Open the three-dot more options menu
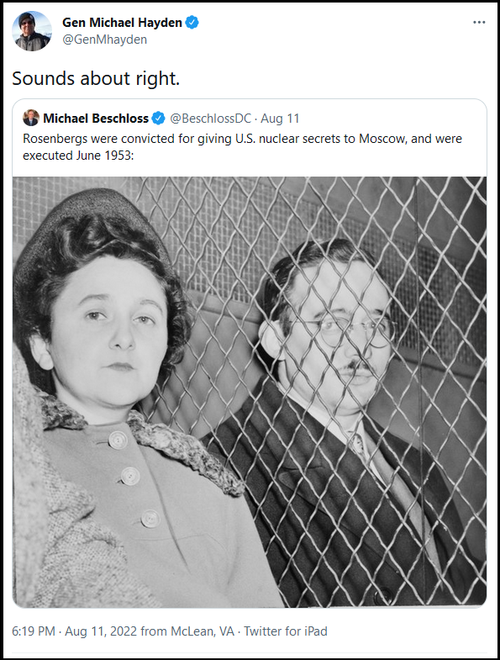 479,22
